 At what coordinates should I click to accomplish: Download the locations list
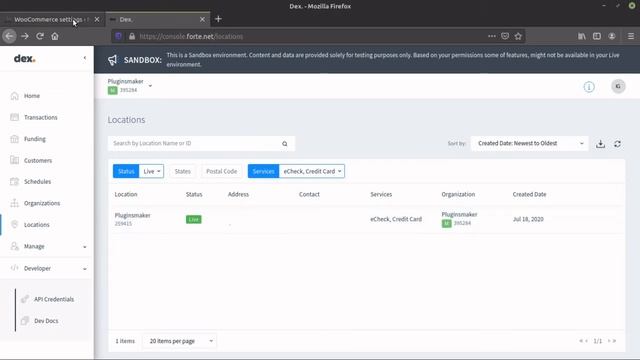click(600, 144)
